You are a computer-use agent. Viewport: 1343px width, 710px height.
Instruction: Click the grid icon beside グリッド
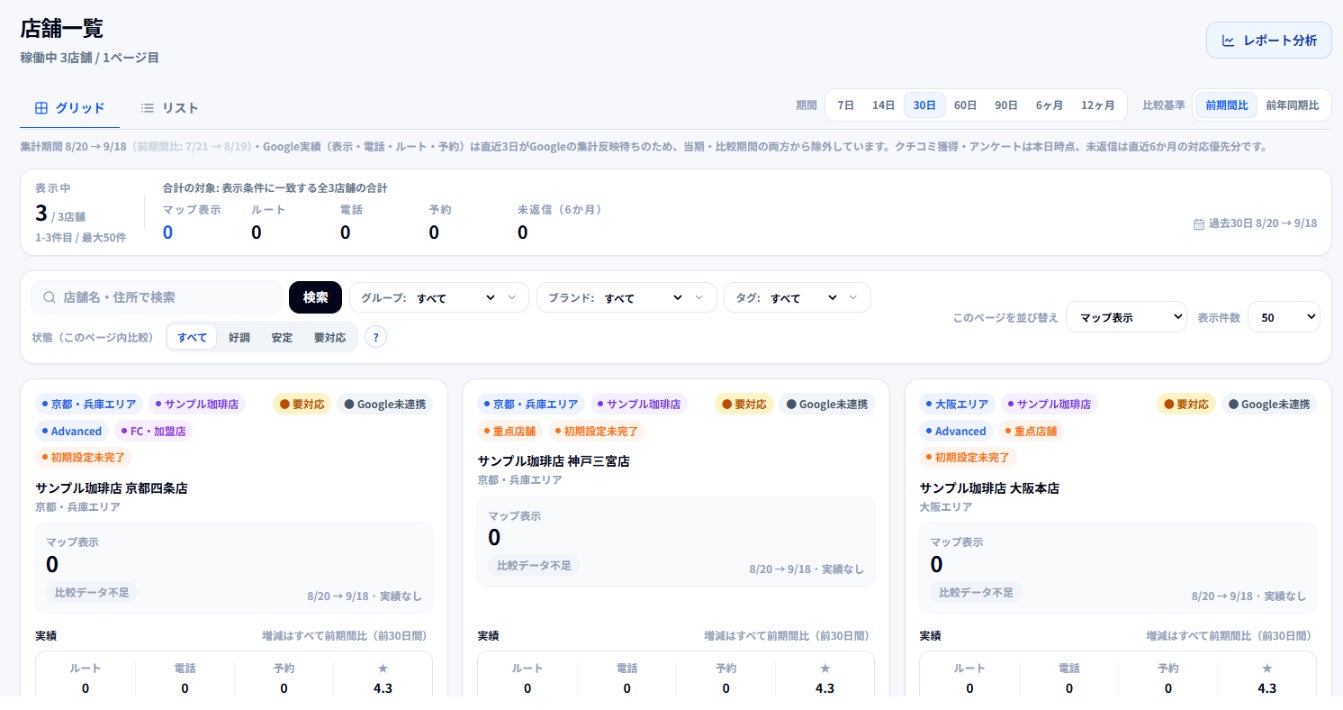pos(41,108)
